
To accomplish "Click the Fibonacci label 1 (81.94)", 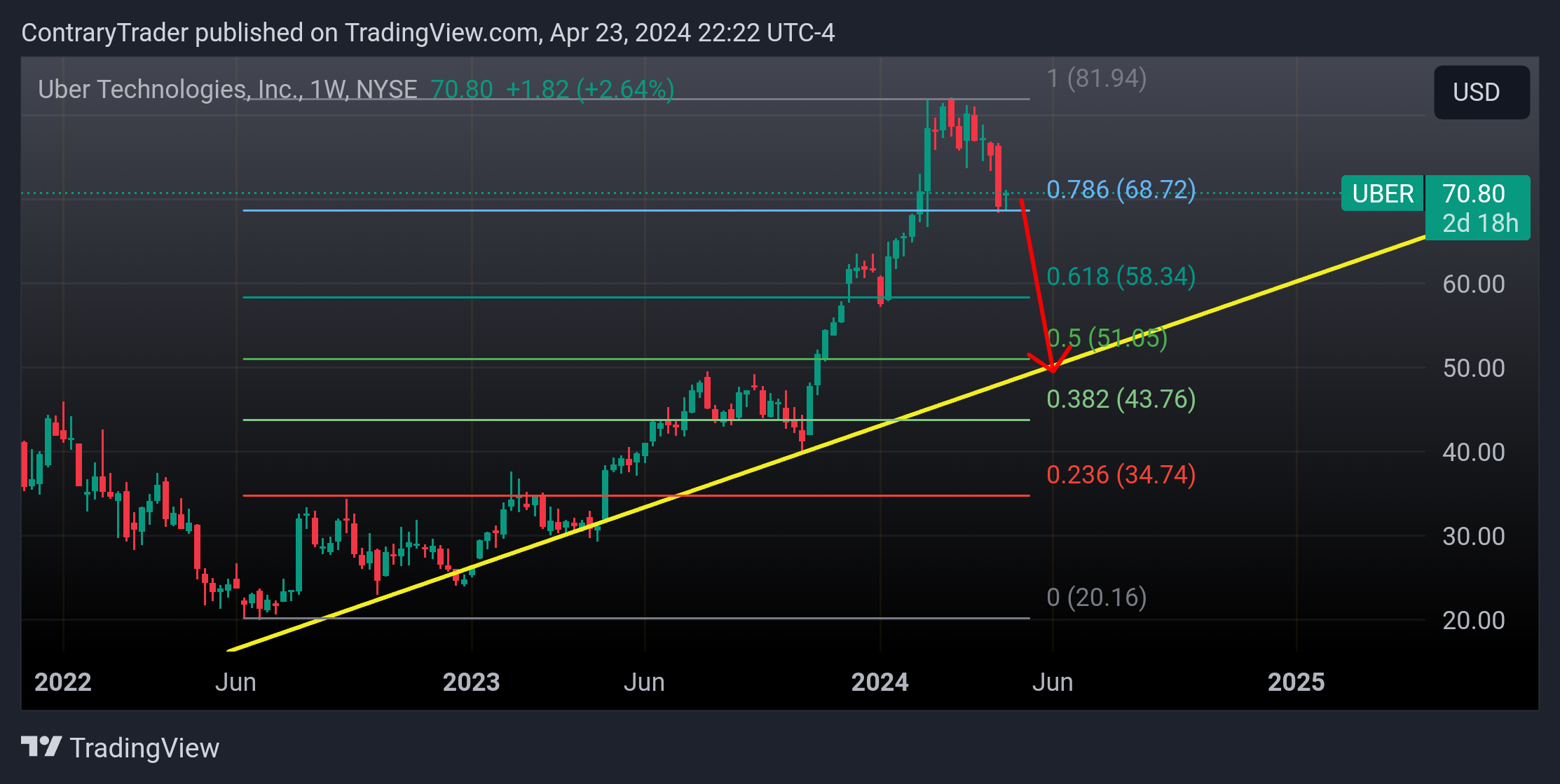I will [x=1097, y=78].
